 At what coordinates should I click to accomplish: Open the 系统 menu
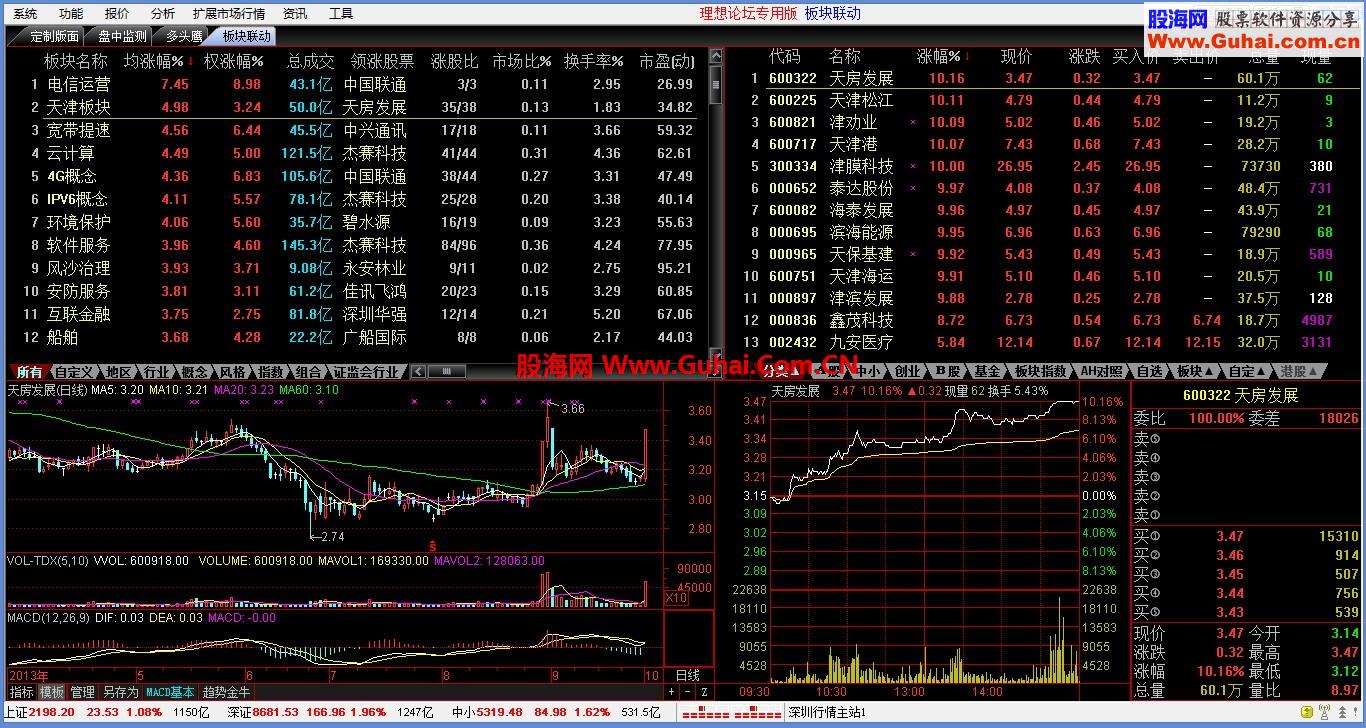25,13
